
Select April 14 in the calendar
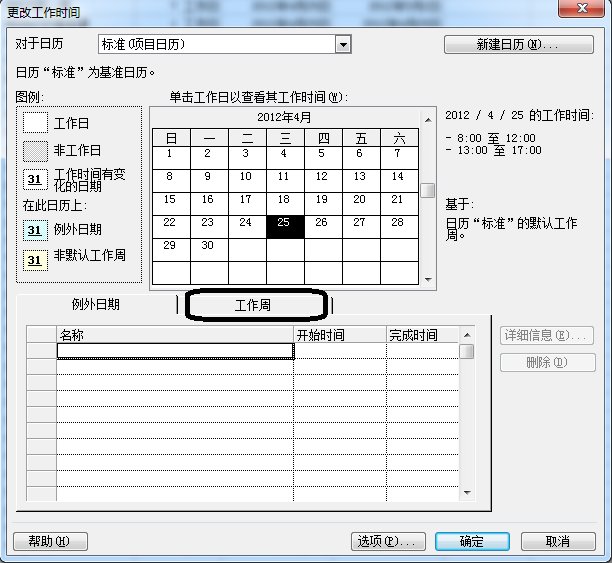399,181
